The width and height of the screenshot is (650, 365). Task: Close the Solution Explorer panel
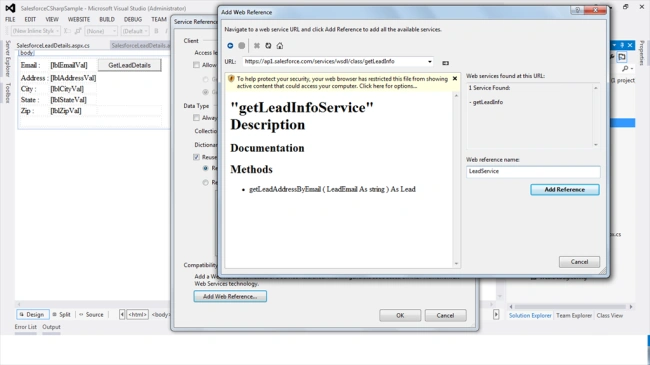tap(630, 45)
